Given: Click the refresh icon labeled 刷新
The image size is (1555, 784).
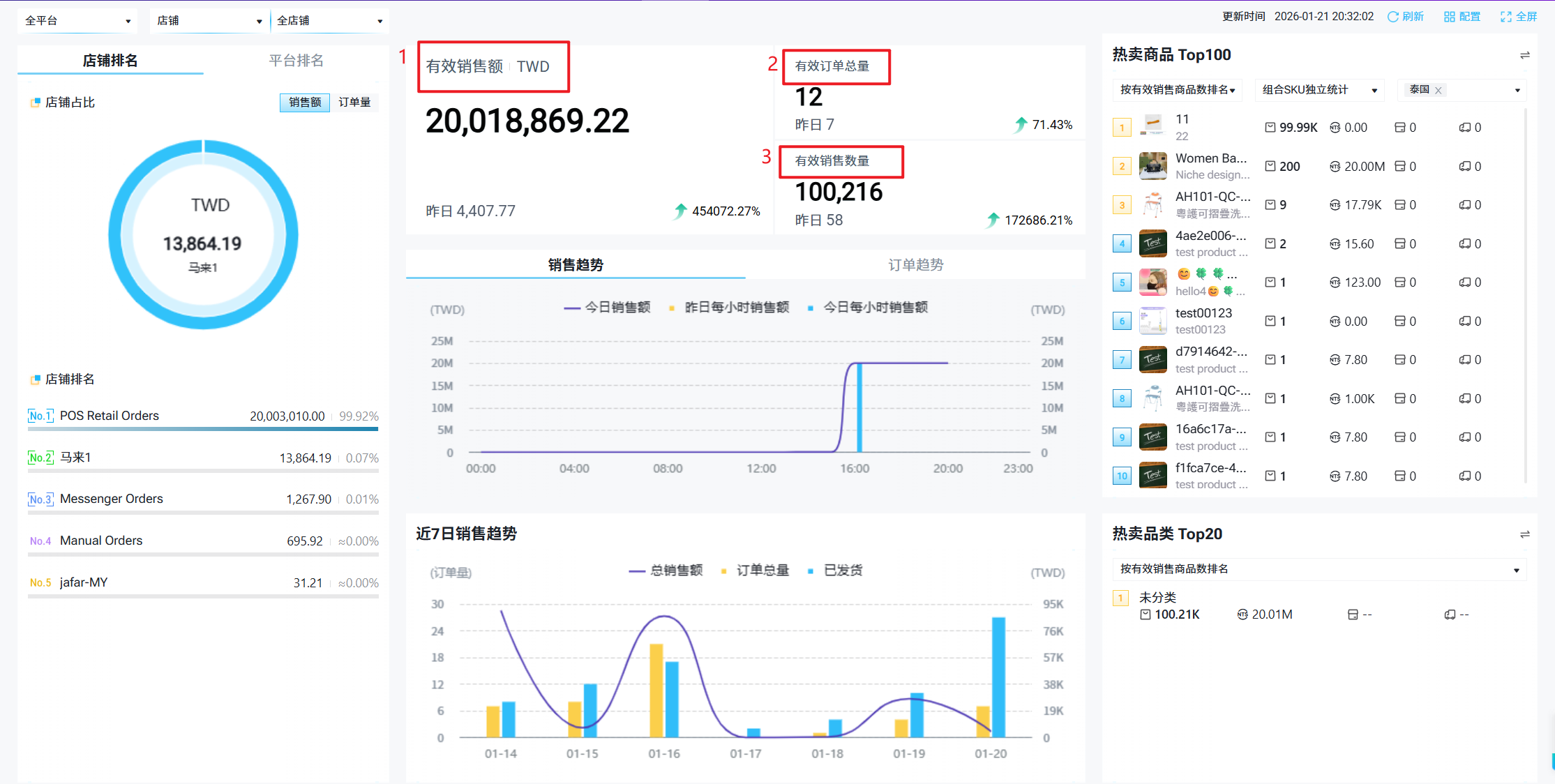Looking at the screenshot, I should click(x=1392, y=17).
